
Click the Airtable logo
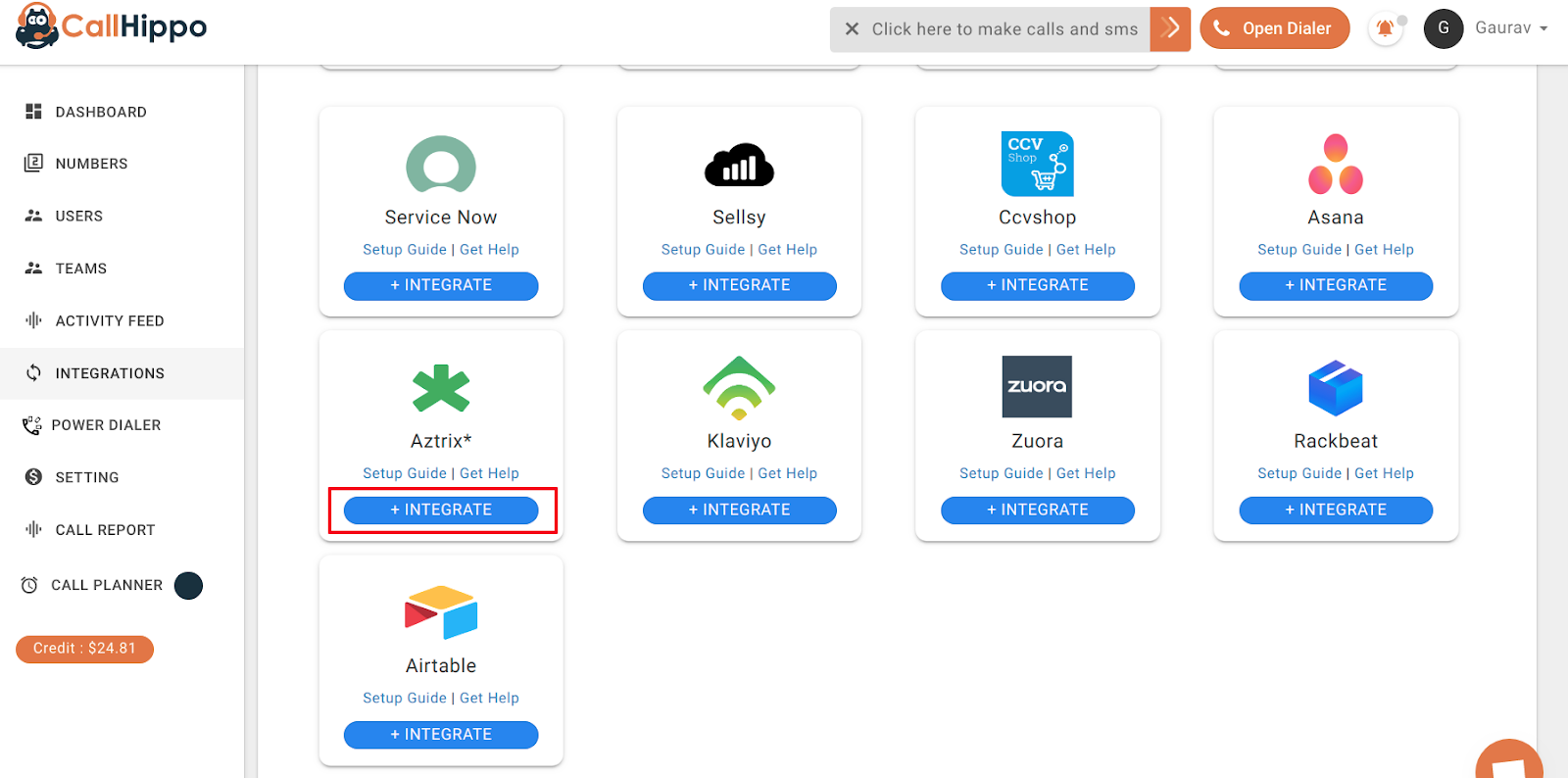(x=441, y=612)
